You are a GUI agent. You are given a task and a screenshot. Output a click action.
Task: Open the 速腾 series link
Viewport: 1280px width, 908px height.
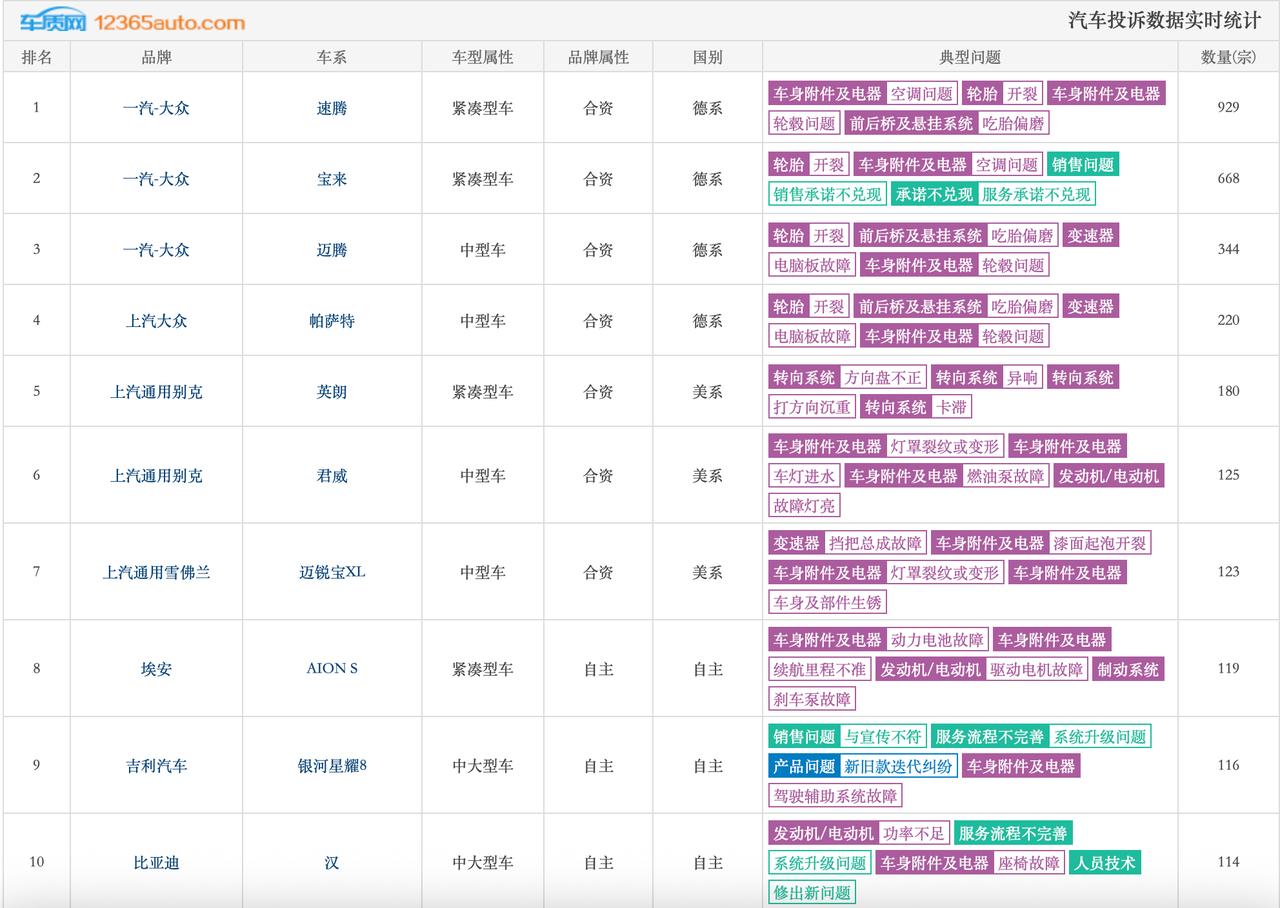pos(332,108)
